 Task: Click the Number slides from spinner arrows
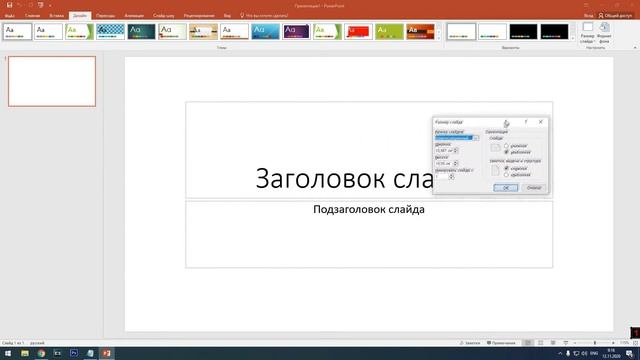point(451,177)
